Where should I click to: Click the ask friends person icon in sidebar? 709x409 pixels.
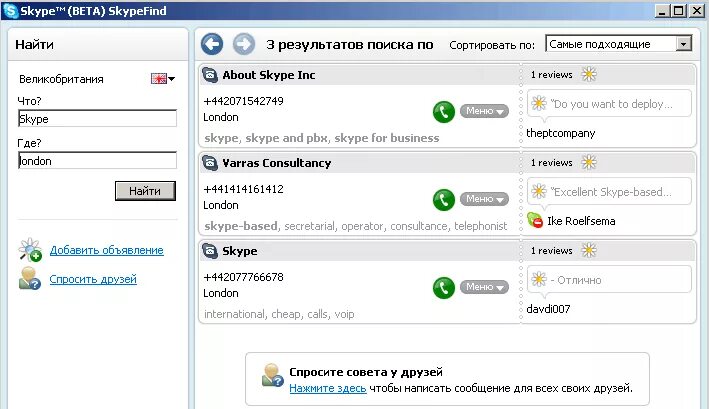pos(30,278)
